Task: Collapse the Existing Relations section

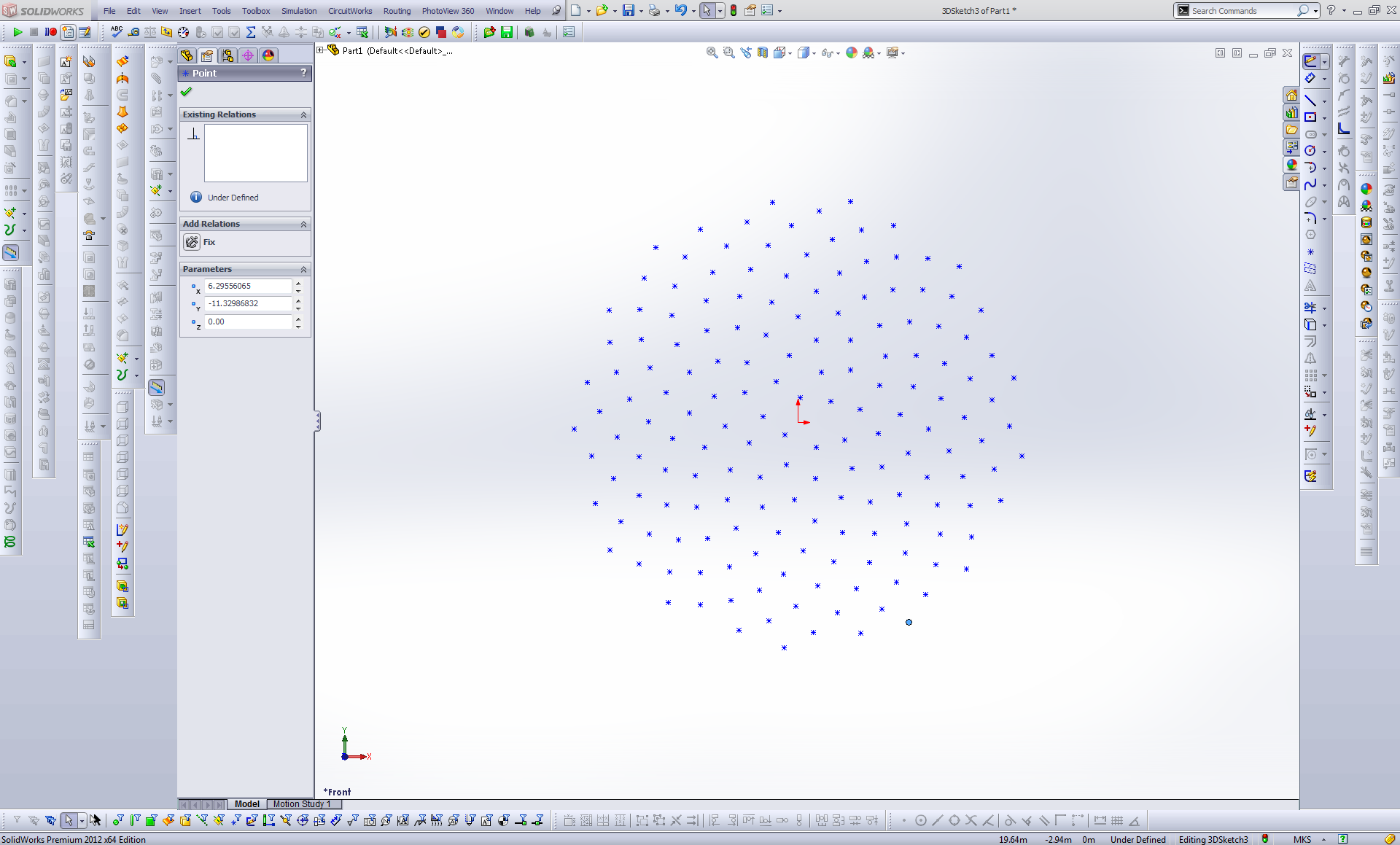Action: (x=303, y=115)
